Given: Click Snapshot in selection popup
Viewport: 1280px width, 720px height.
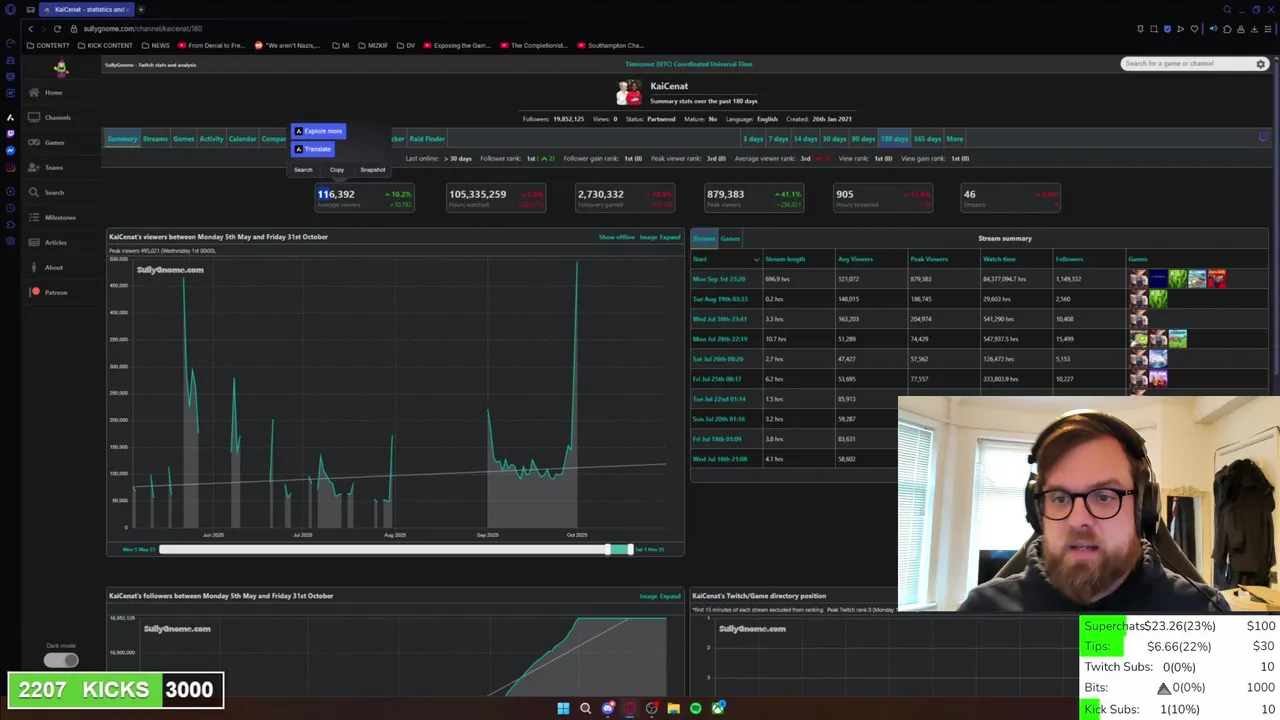Looking at the screenshot, I should coord(372,170).
